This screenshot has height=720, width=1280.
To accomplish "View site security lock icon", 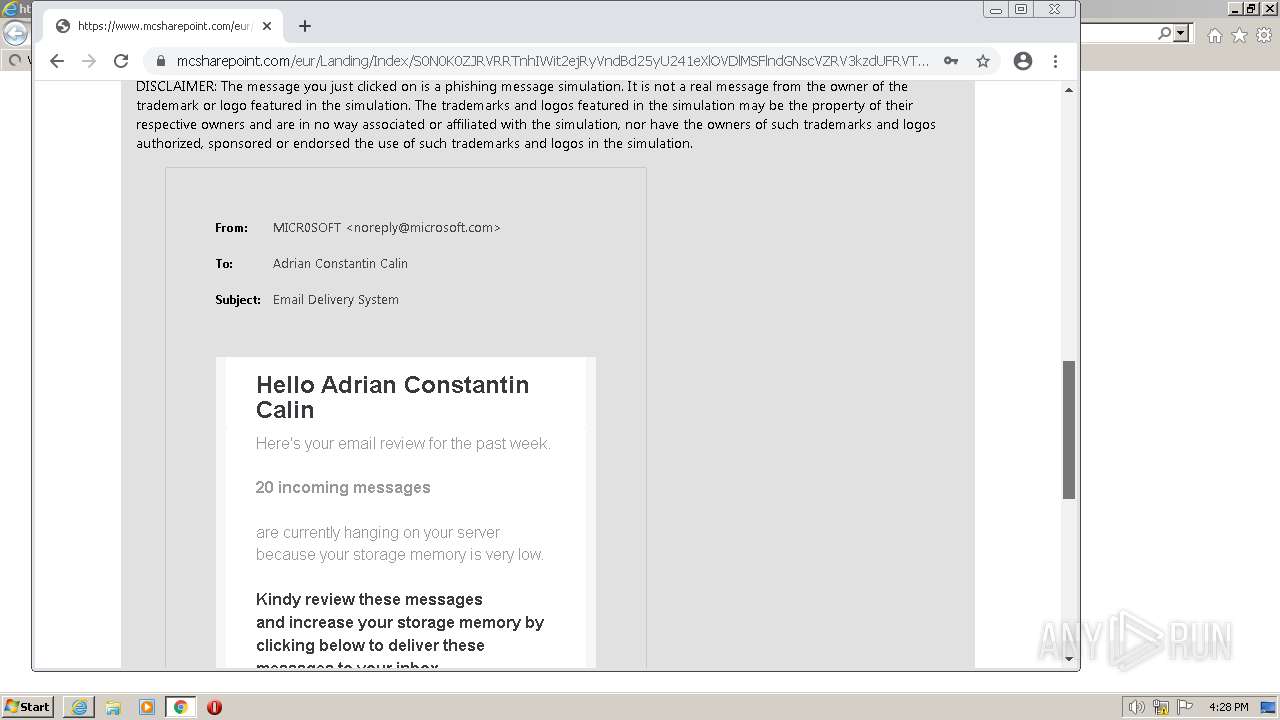I will click(x=160, y=61).
